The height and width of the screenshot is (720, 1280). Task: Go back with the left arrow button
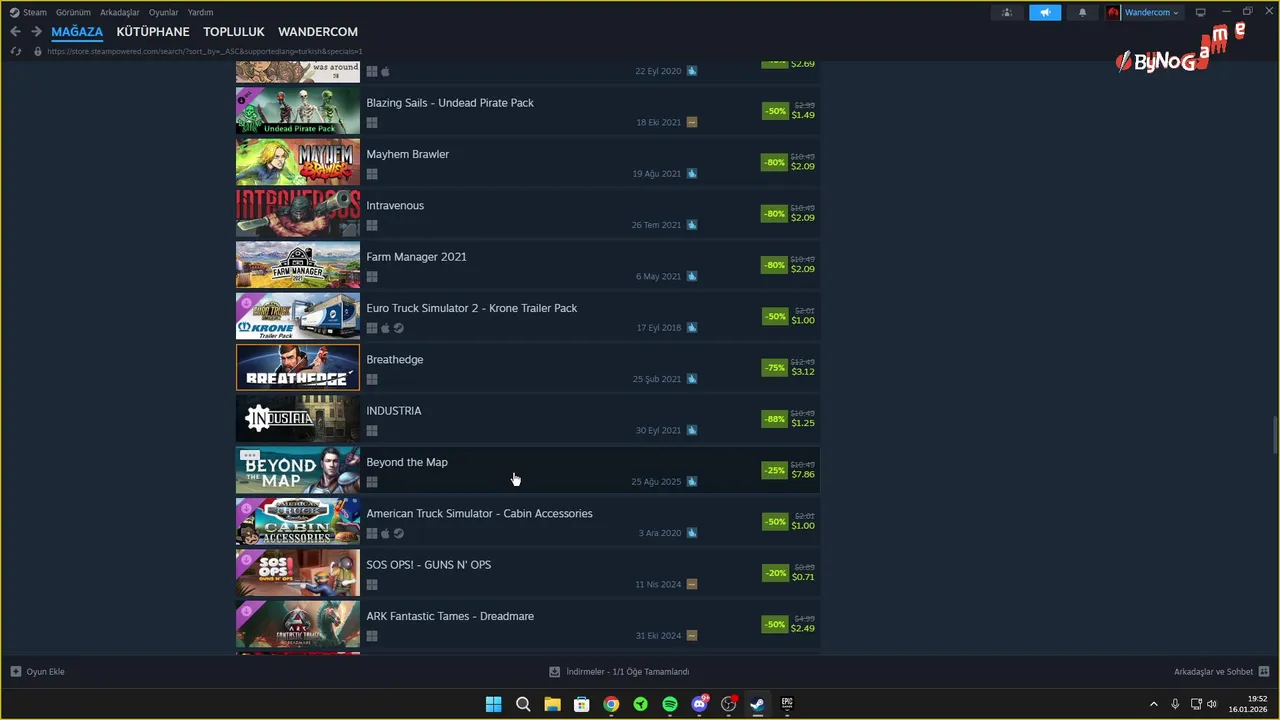click(15, 32)
